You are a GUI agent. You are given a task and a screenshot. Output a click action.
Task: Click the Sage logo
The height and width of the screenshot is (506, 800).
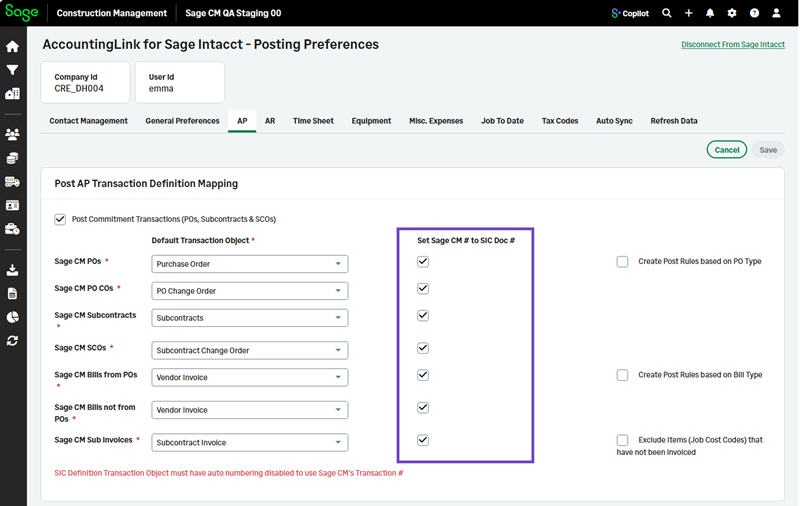[22, 12]
